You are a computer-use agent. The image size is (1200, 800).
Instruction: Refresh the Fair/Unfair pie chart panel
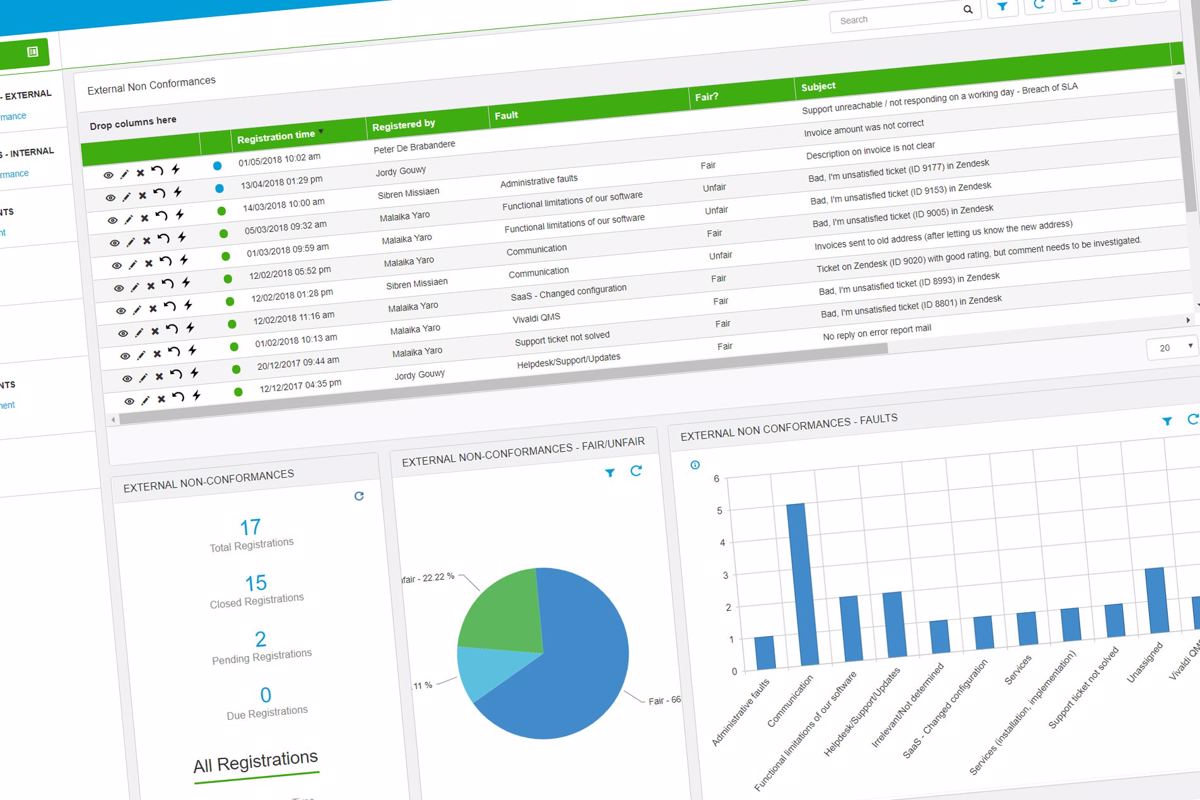636,471
